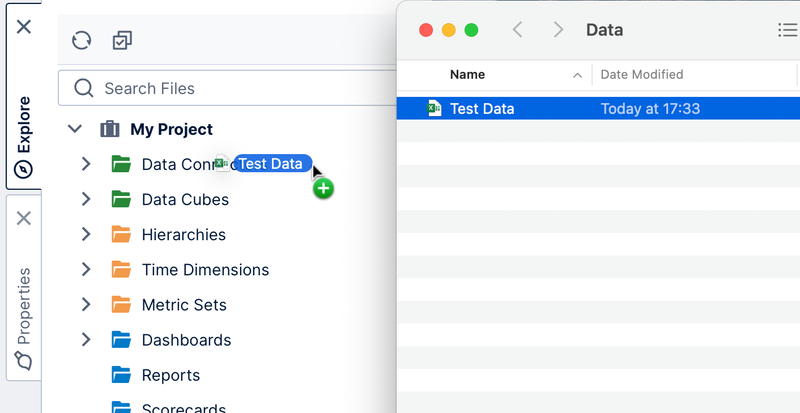Click the blue Dashboards folder icon
Screen dimensions: 800x413
pos(121,339)
